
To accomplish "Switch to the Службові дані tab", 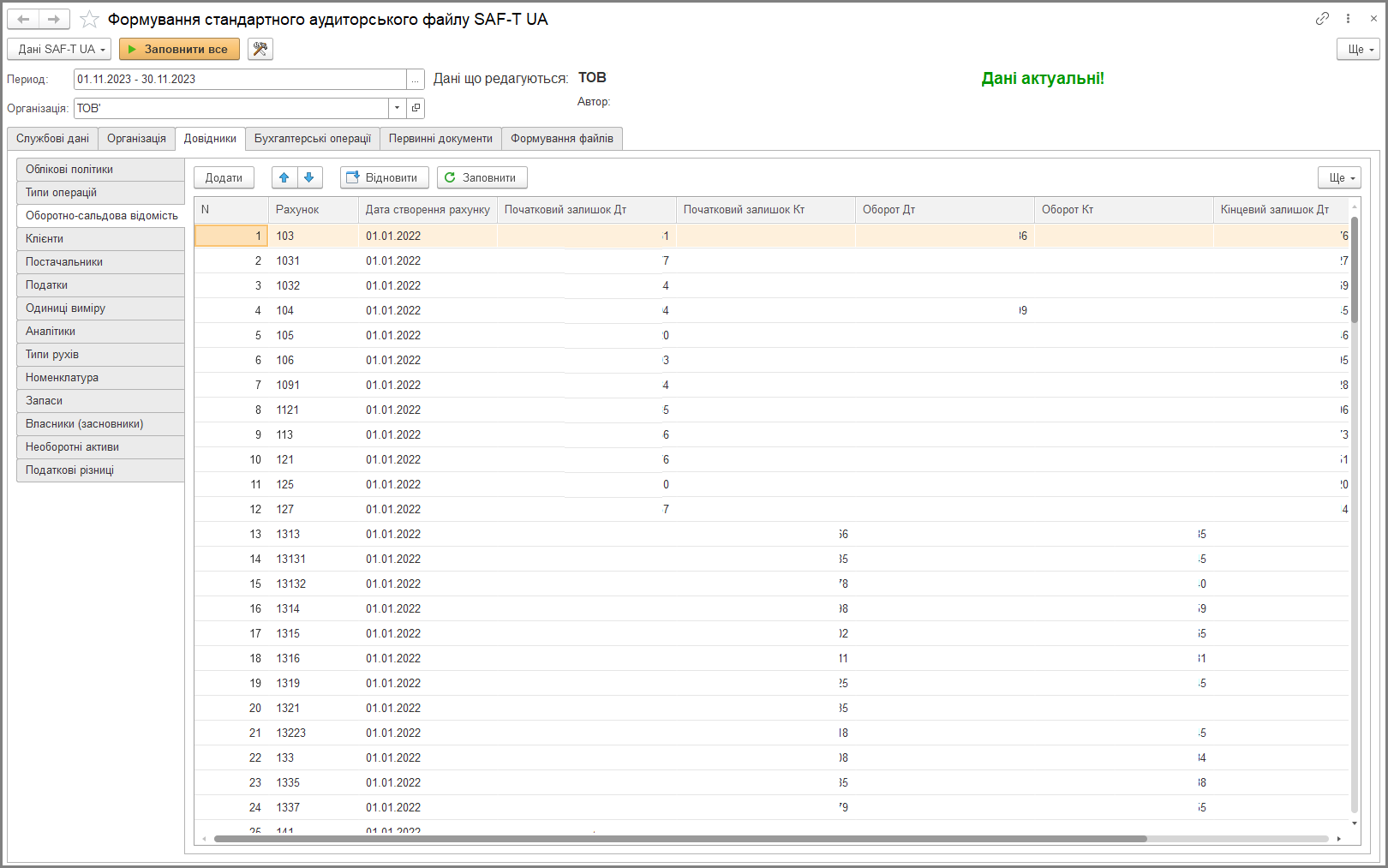I will tap(52, 139).
